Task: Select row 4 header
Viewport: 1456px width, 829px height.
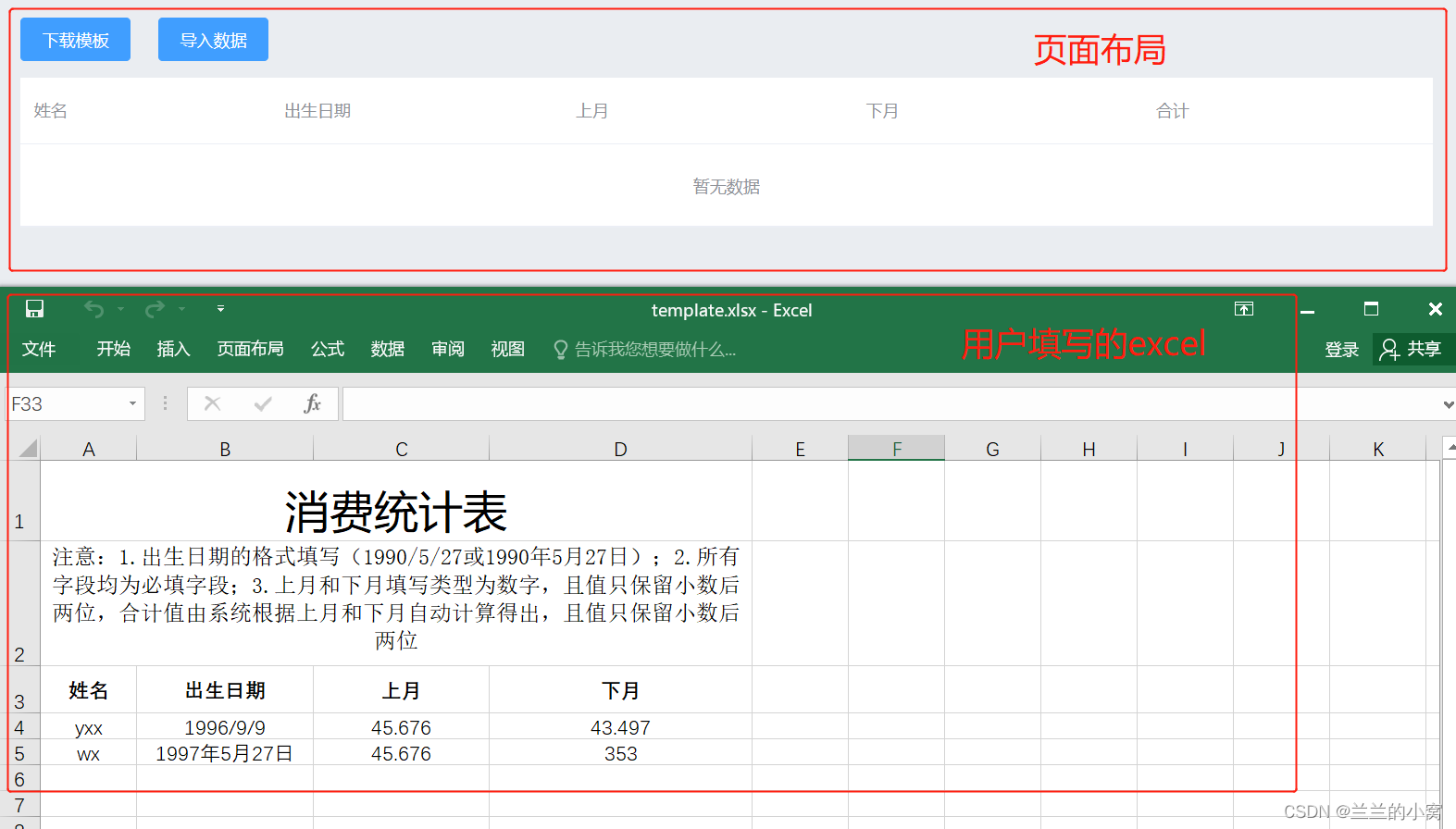Action: 20,726
